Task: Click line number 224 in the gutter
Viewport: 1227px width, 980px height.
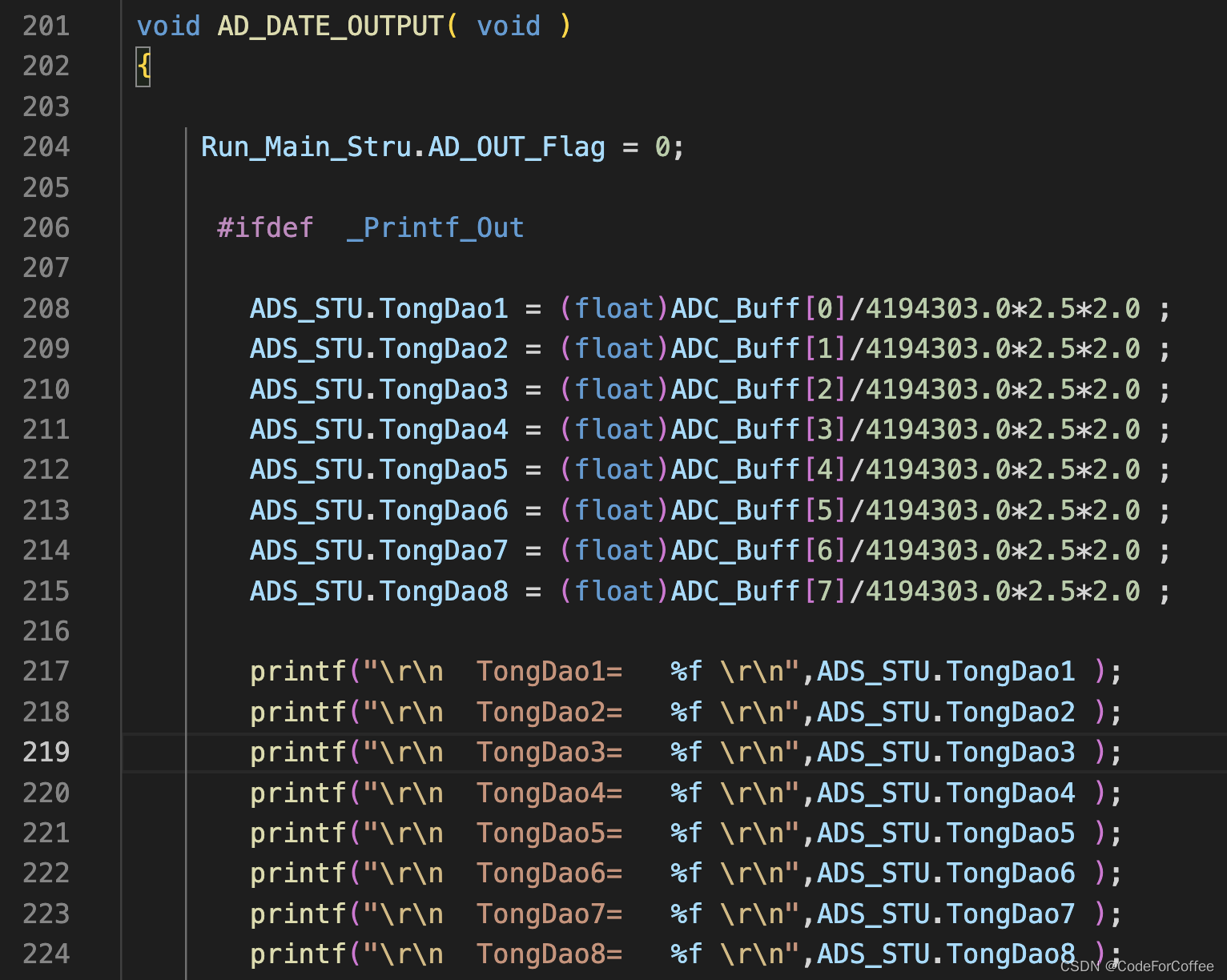Action: click(46, 954)
